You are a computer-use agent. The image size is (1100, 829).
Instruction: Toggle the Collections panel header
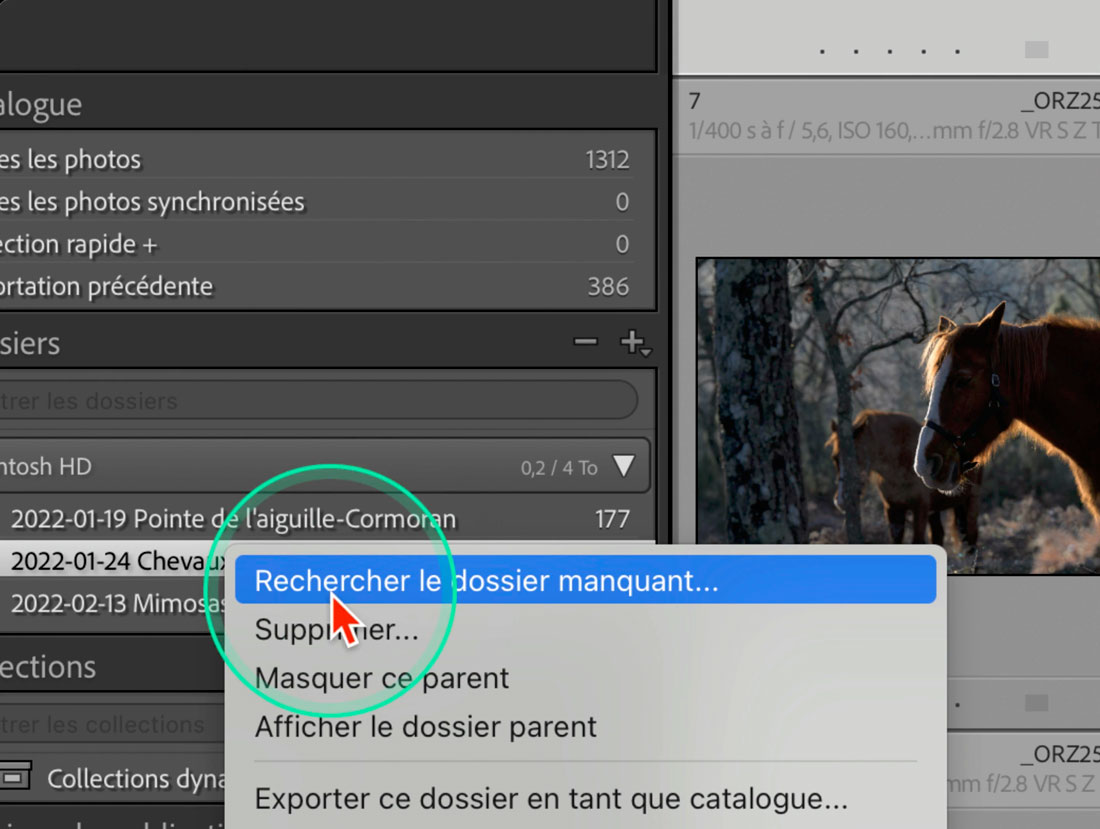(x=48, y=667)
